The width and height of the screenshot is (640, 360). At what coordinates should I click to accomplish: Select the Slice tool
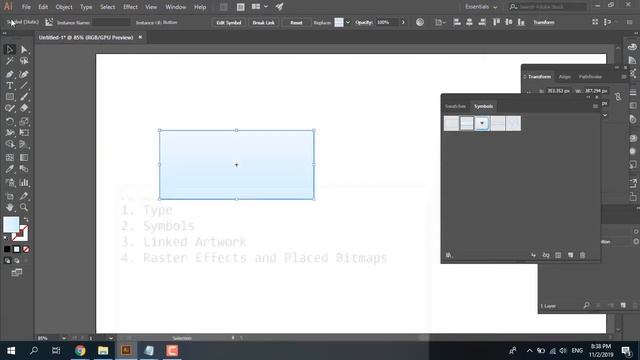tap(24, 196)
